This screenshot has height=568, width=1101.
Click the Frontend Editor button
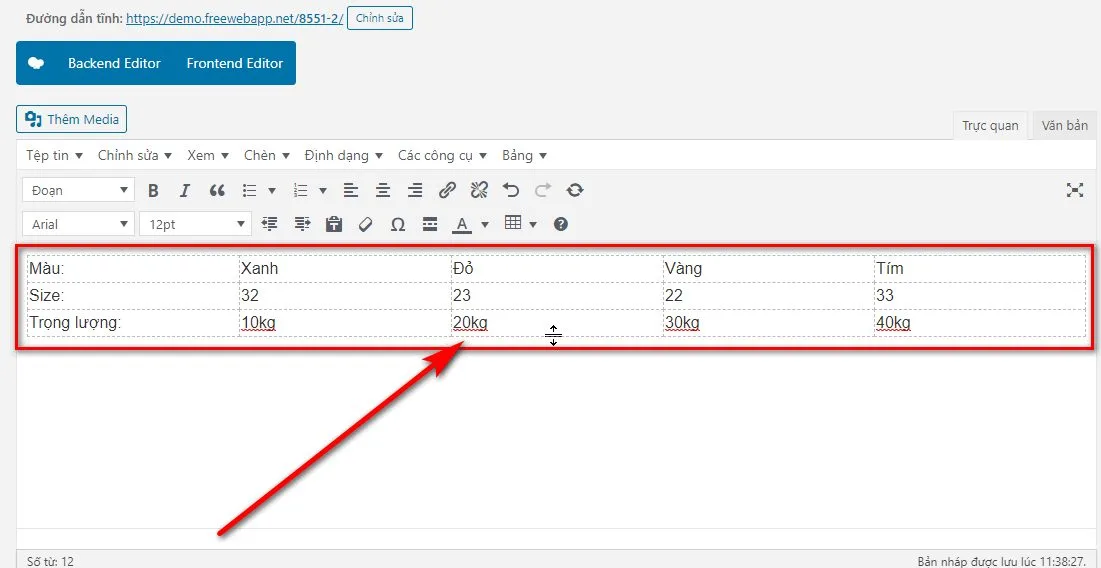(x=235, y=63)
